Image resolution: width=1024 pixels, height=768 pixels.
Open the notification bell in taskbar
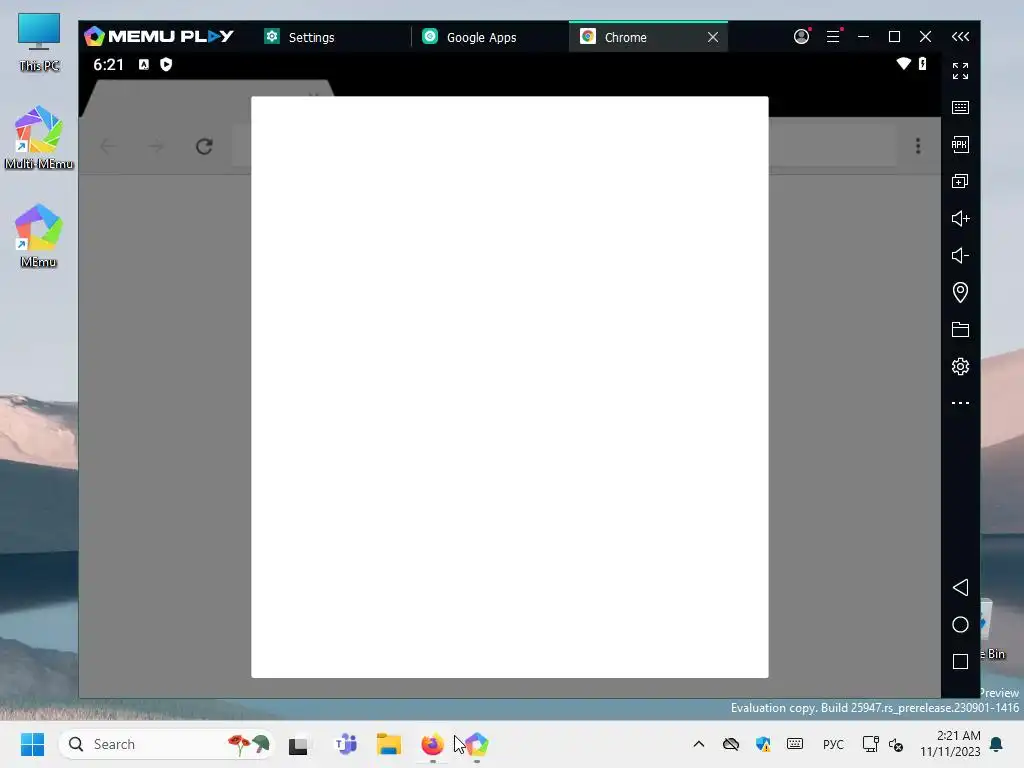(997, 744)
